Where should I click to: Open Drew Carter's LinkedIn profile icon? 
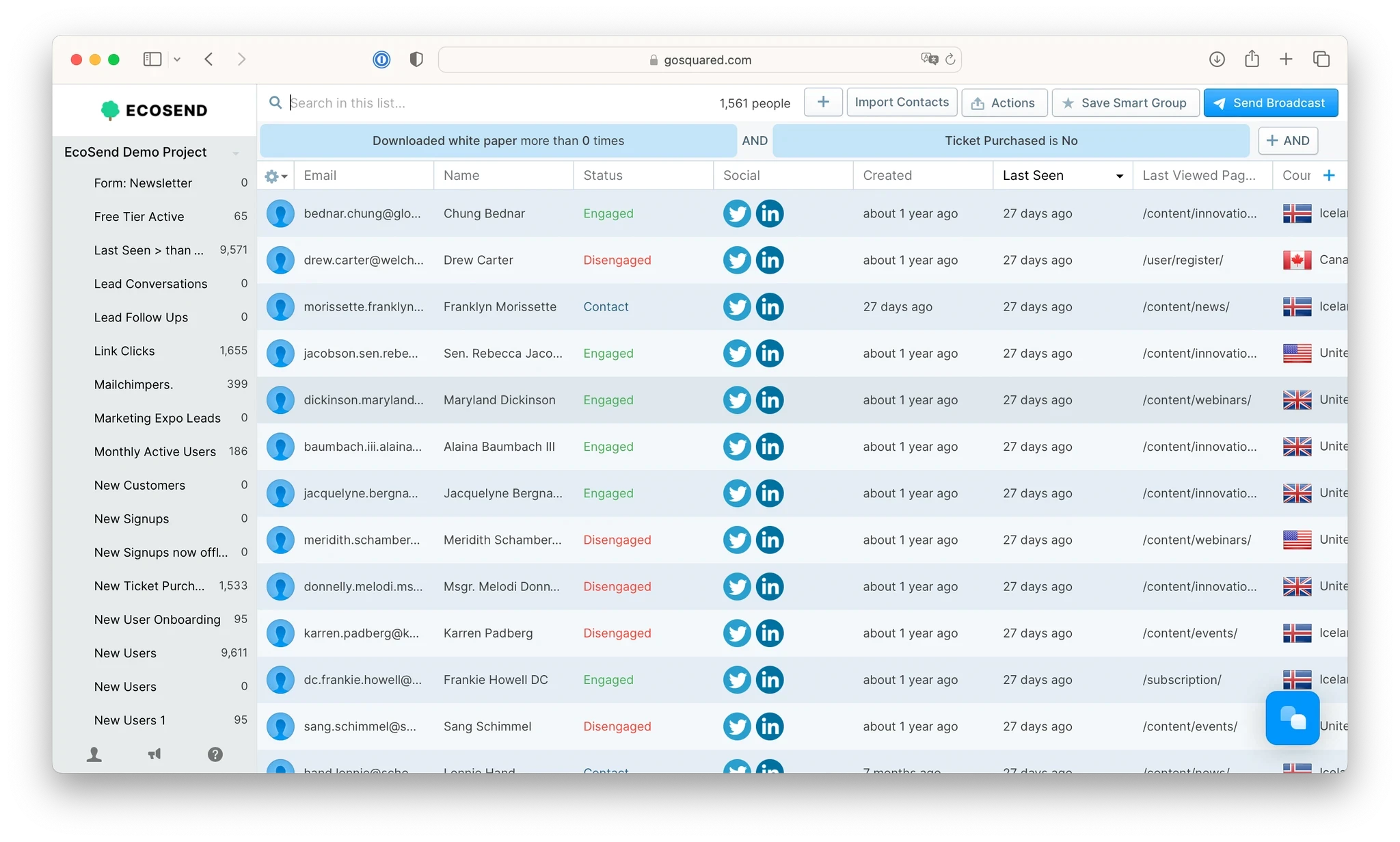(x=770, y=260)
